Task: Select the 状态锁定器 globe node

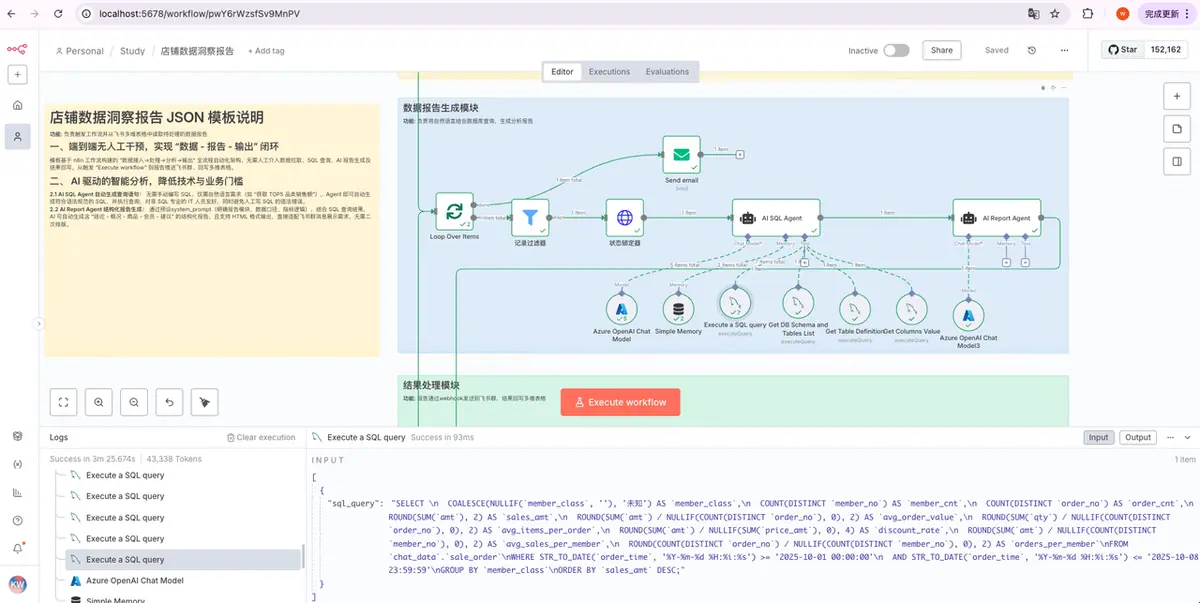Action: [x=624, y=217]
